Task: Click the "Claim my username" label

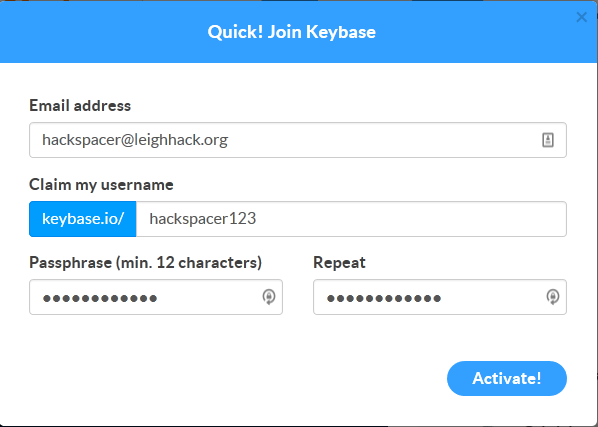Action: (101, 185)
